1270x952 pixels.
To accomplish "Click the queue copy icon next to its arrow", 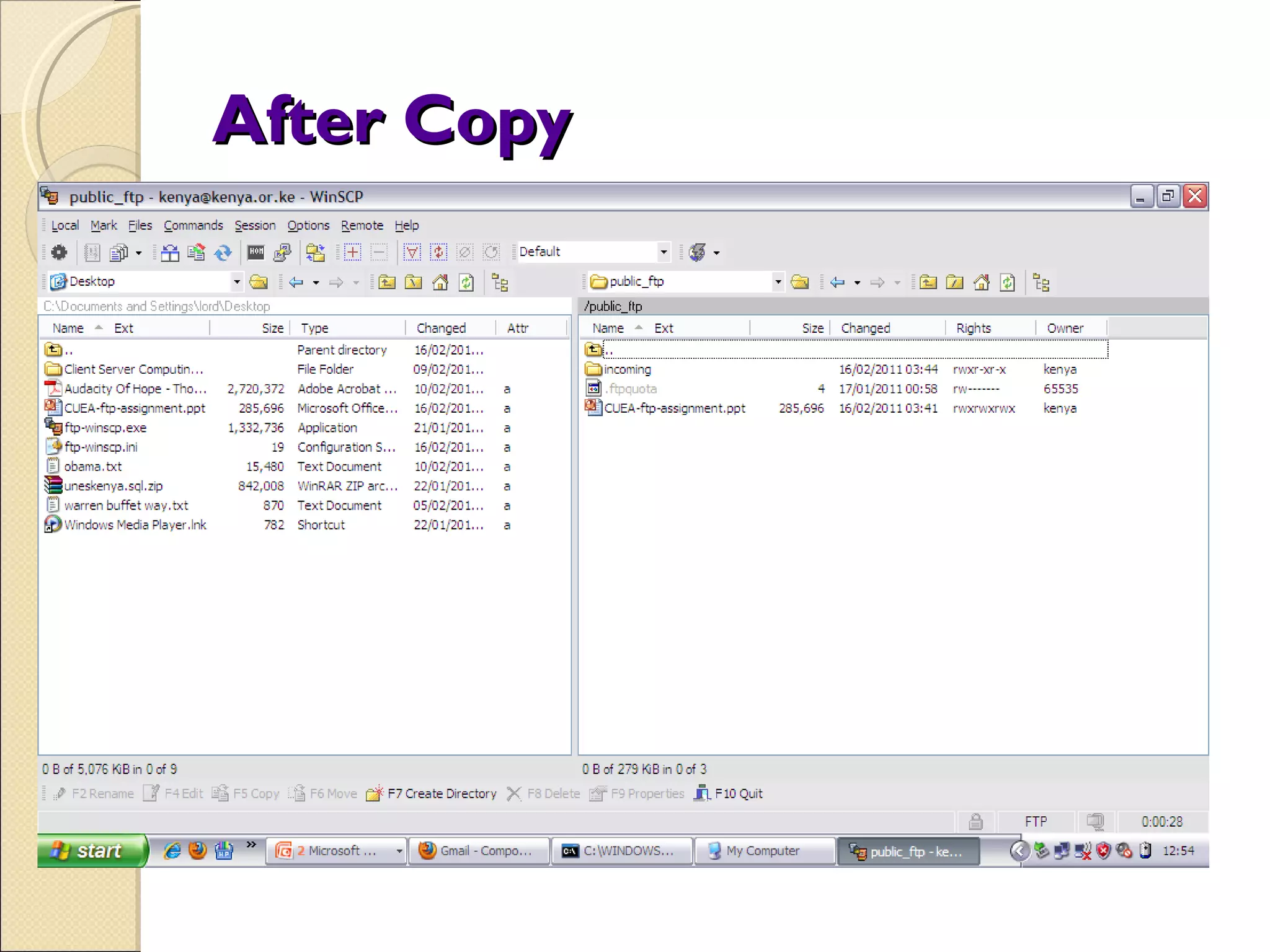I will 118,252.
